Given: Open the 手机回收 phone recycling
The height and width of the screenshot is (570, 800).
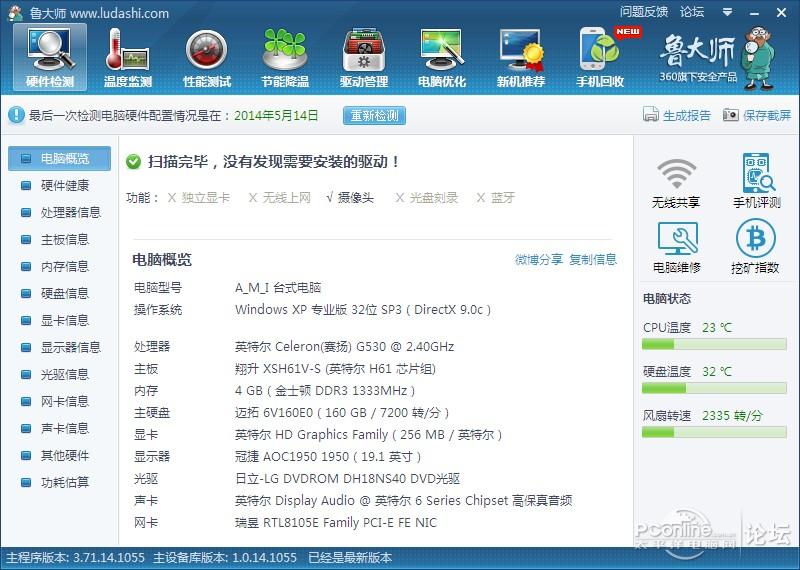Looking at the screenshot, I should (601, 57).
